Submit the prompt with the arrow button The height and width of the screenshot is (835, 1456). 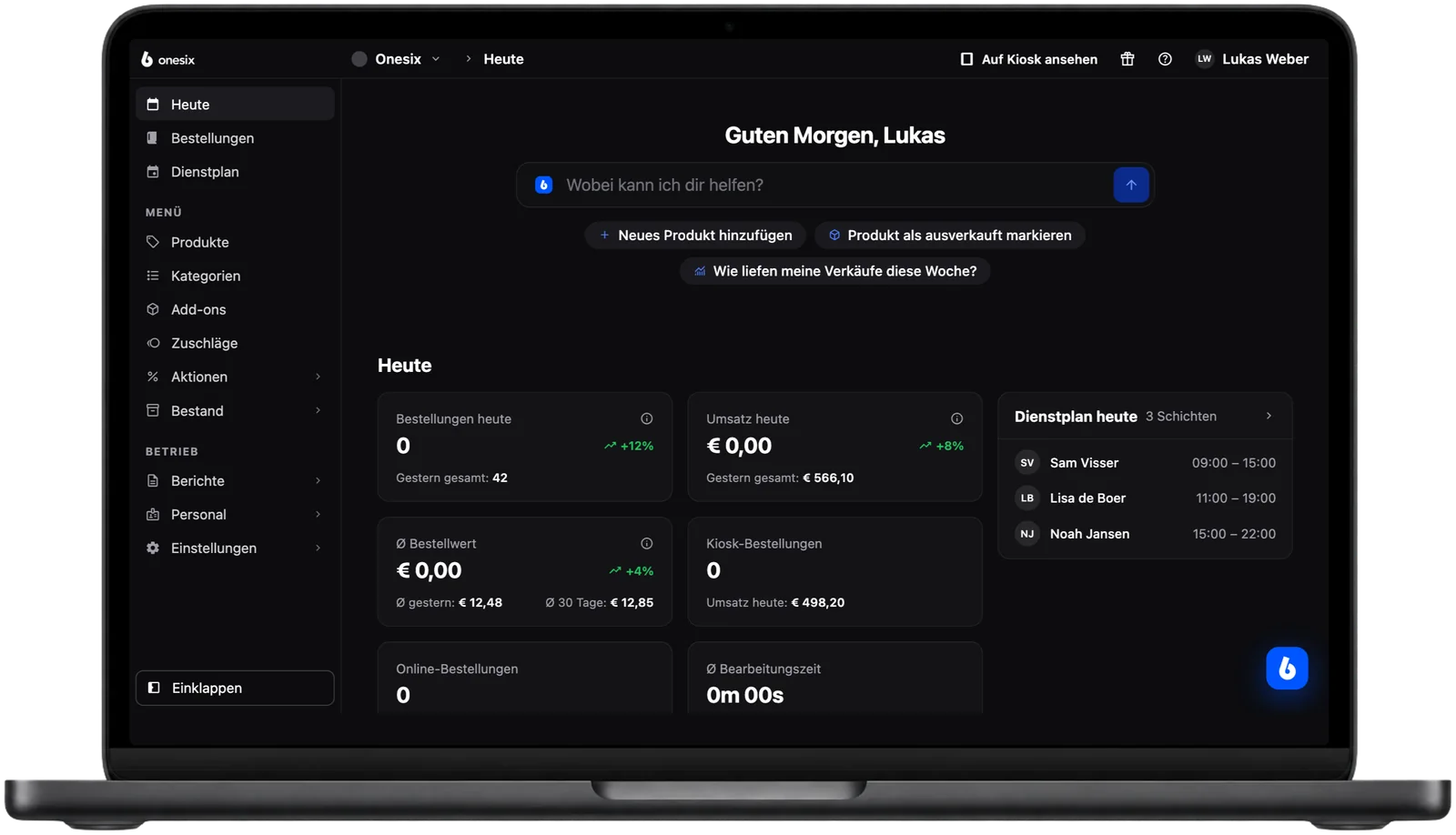[1130, 185]
